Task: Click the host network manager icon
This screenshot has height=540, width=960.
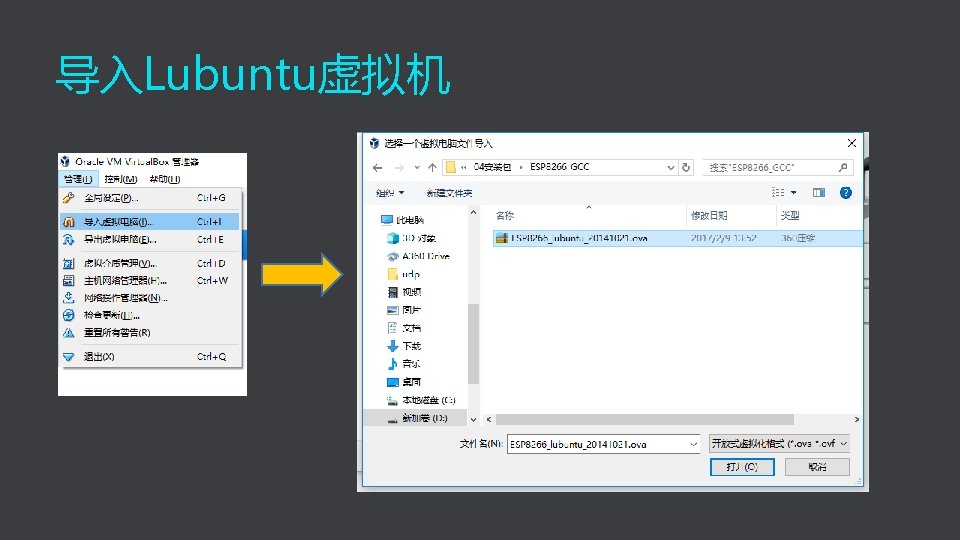Action: 69,280
